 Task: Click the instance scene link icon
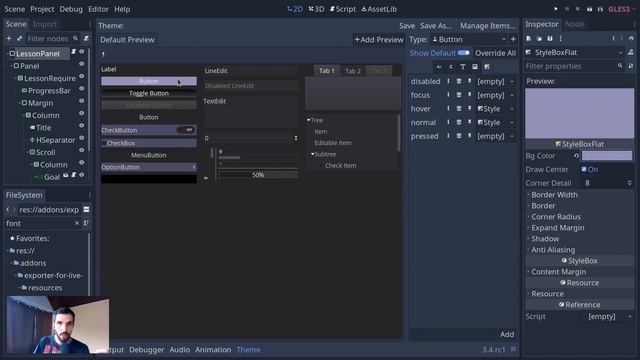(x=19, y=39)
